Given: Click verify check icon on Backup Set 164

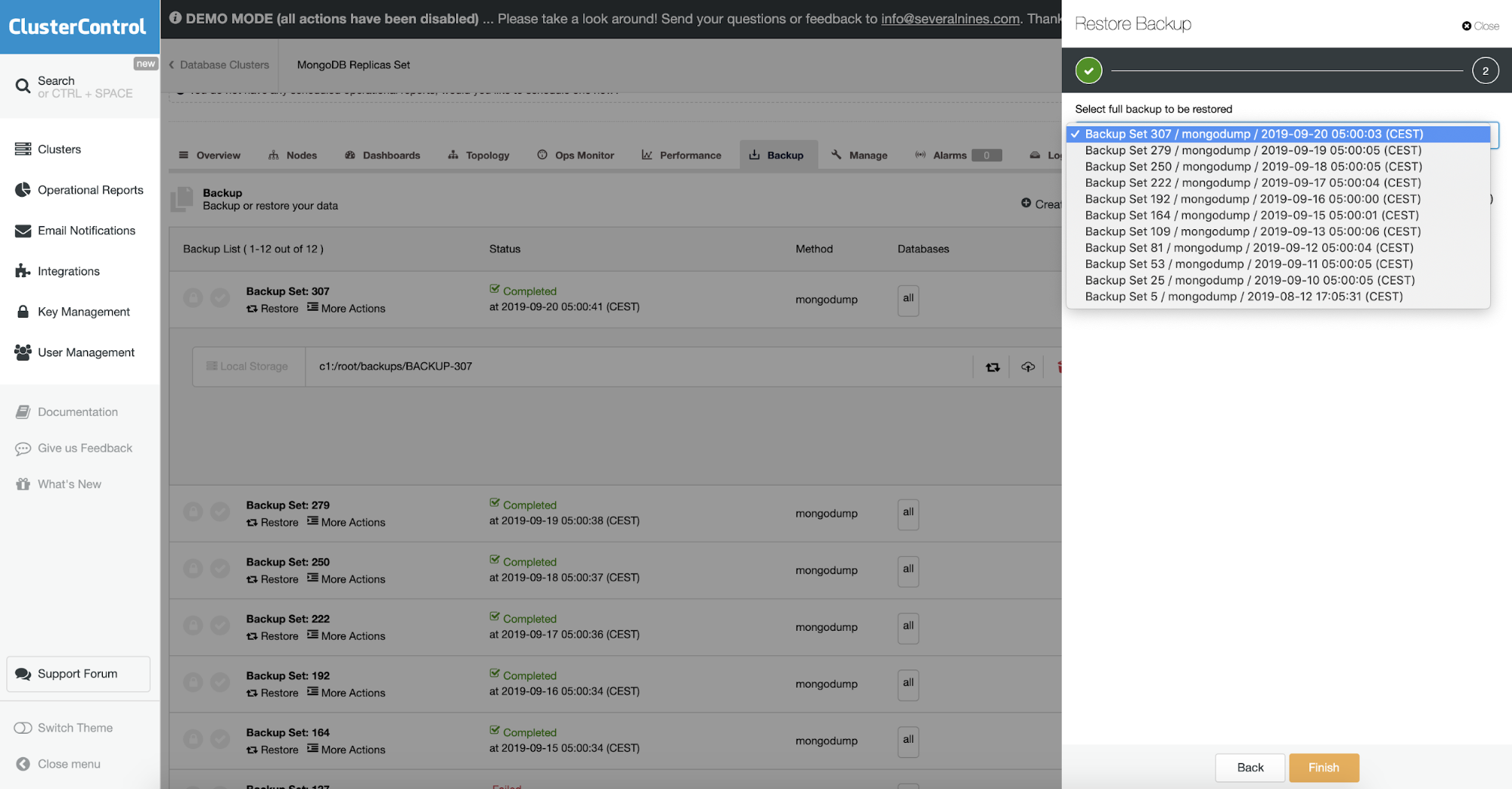Looking at the screenshot, I should [x=220, y=739].
